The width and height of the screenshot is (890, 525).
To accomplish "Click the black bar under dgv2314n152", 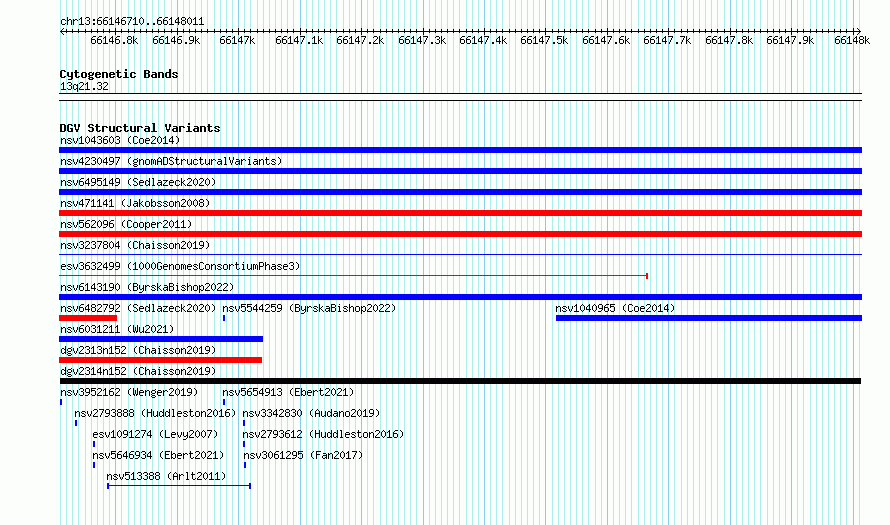I will click(460, 381).
